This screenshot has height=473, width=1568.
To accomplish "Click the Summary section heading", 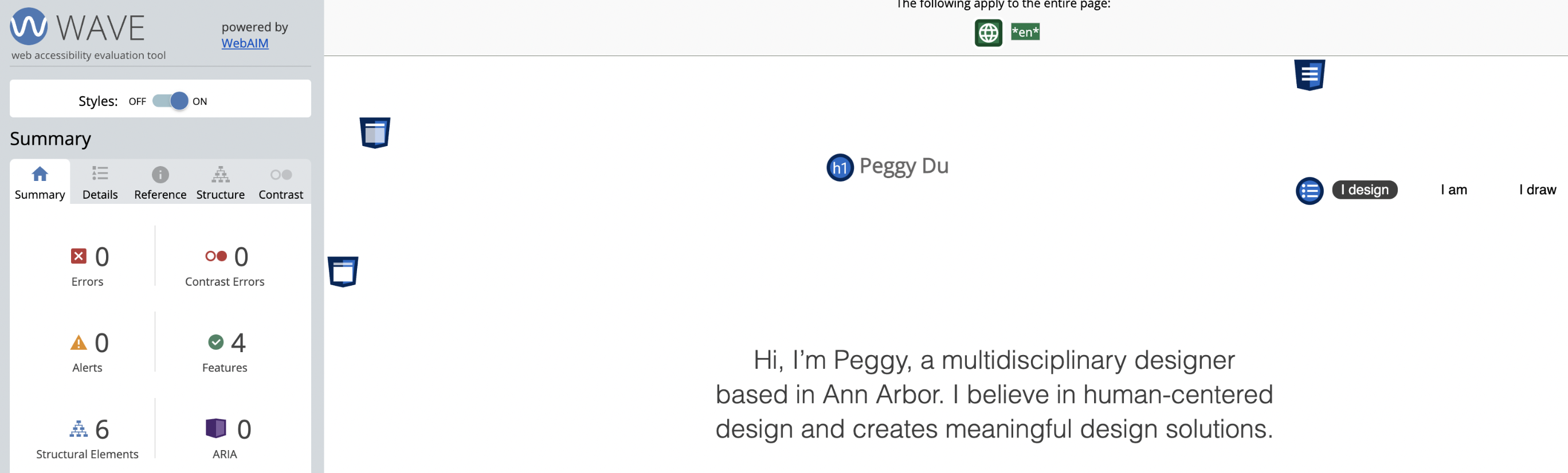I will click(x=50, y=139).
